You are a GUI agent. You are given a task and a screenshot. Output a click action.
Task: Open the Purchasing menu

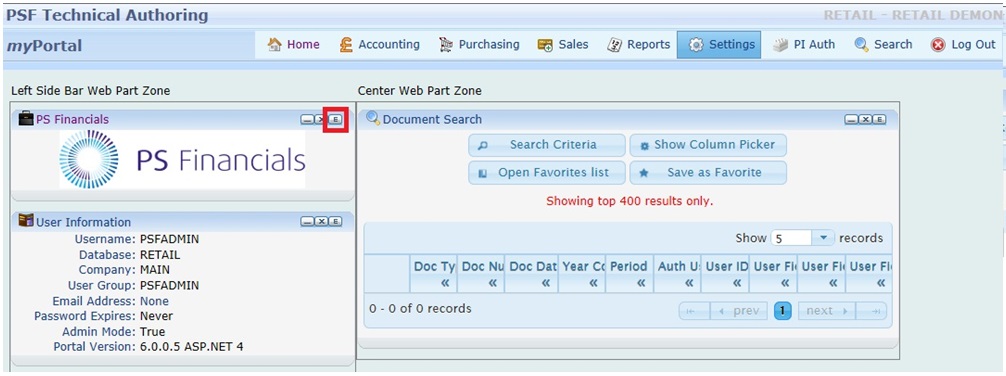tap(479, 44)
